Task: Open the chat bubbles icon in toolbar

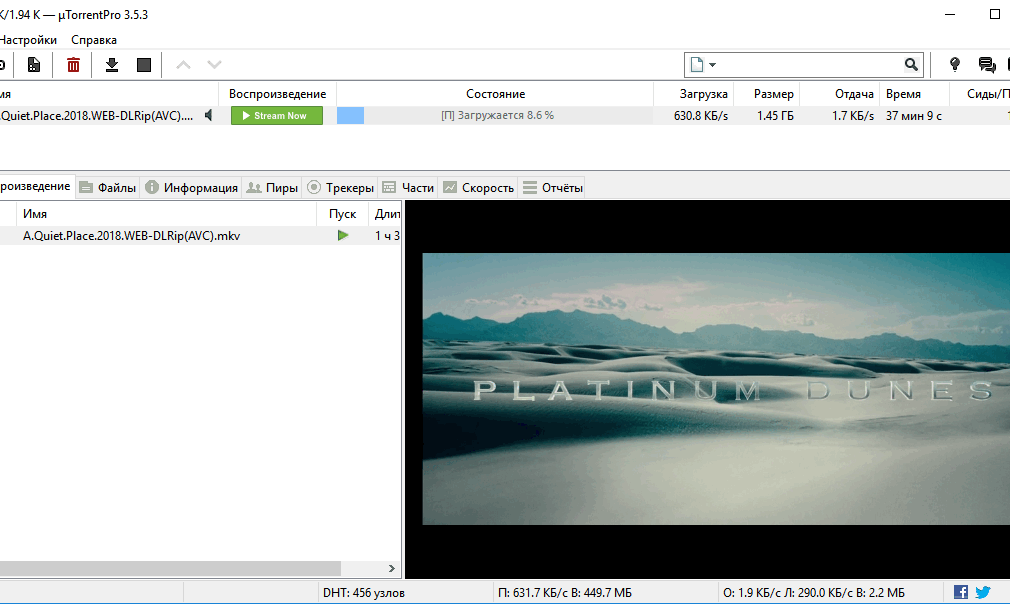Action: pyautogui.click(x=986, y=65)
